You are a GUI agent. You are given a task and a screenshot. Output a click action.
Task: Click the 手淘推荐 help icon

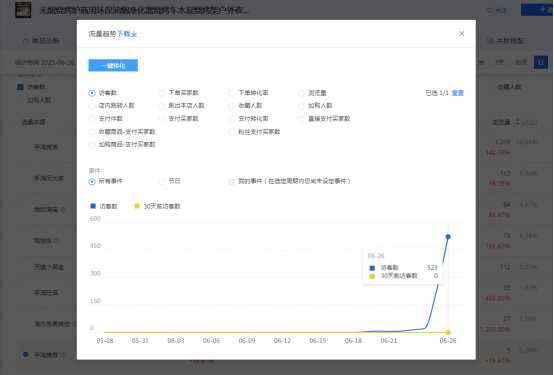coord(63,355)
